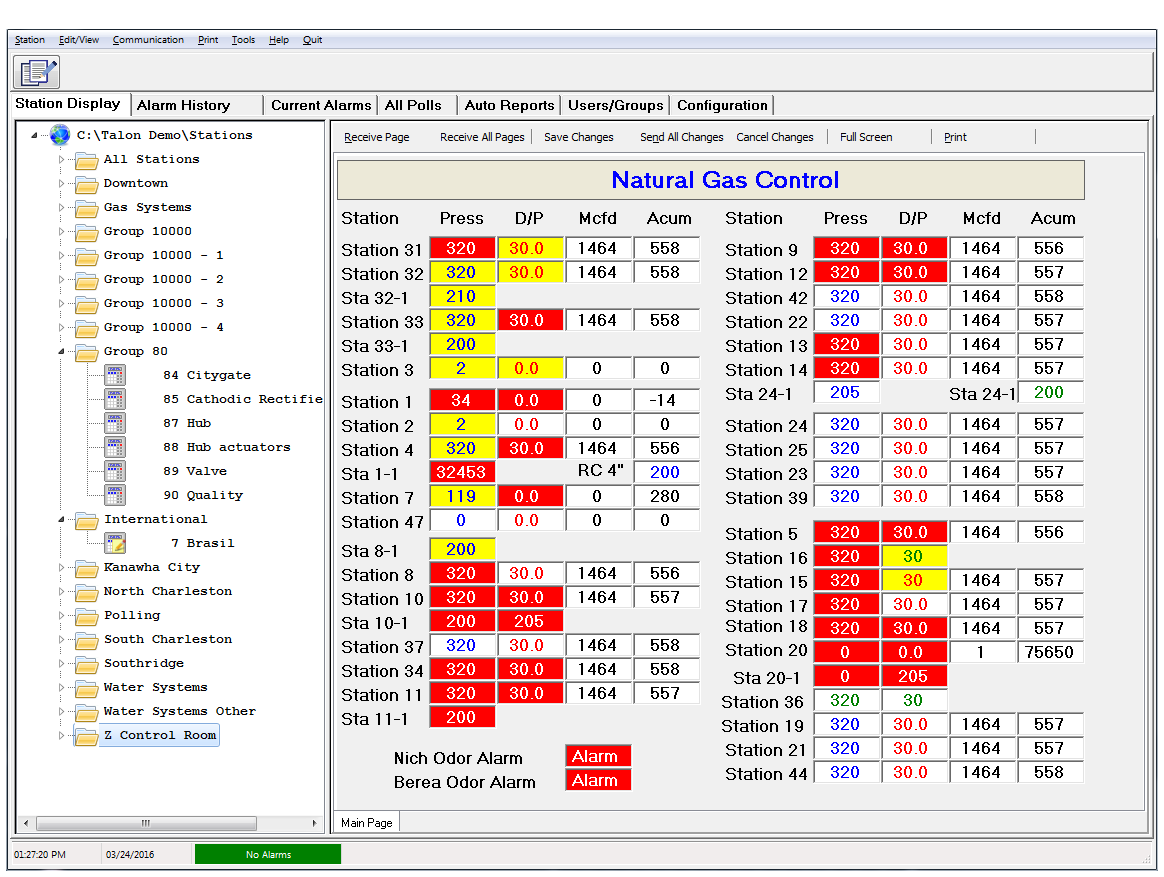Open the 90 Quality page icon
1164x877 pixels.
(114, 495)
